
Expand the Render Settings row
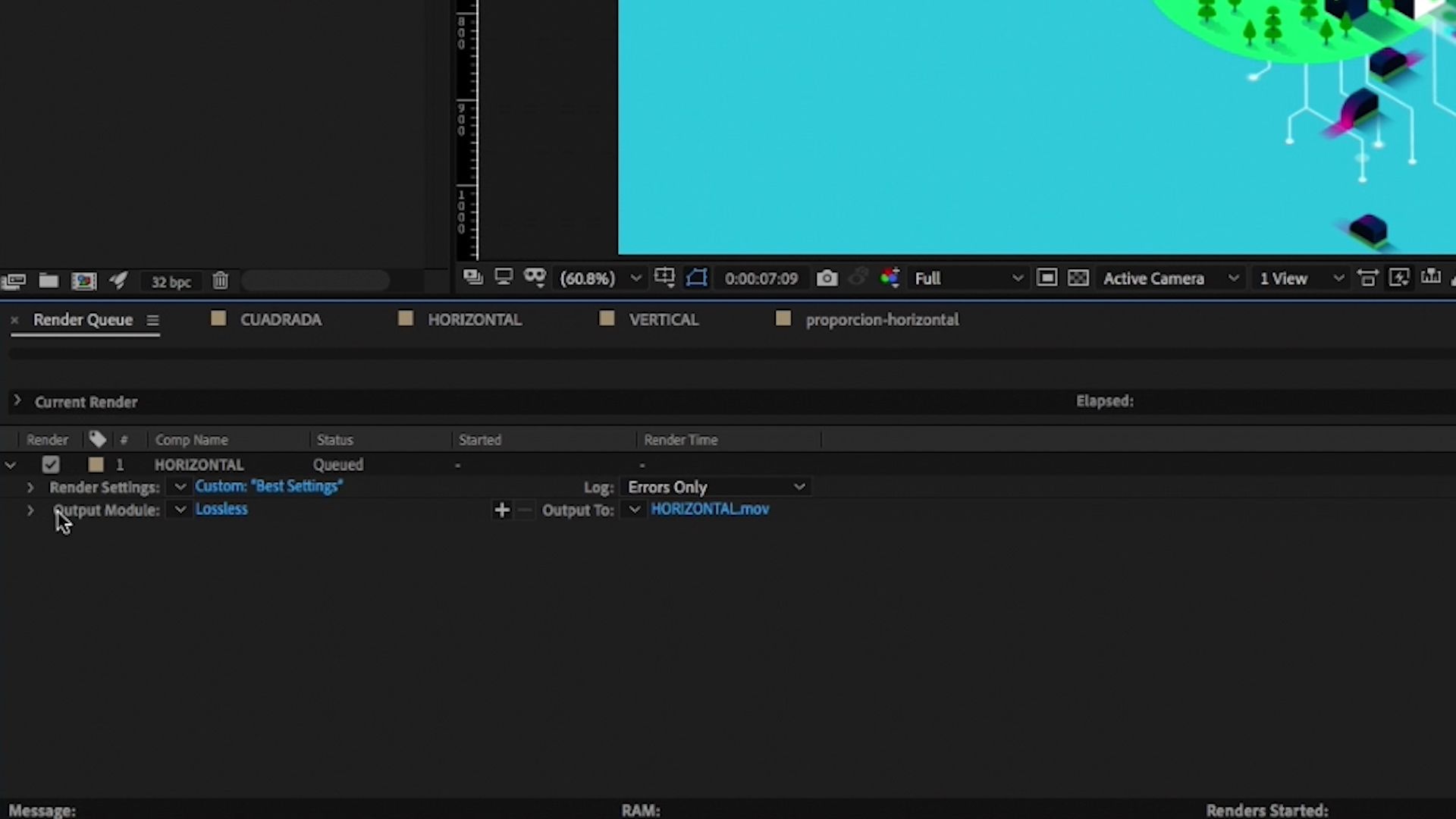[x=30, y=488]
